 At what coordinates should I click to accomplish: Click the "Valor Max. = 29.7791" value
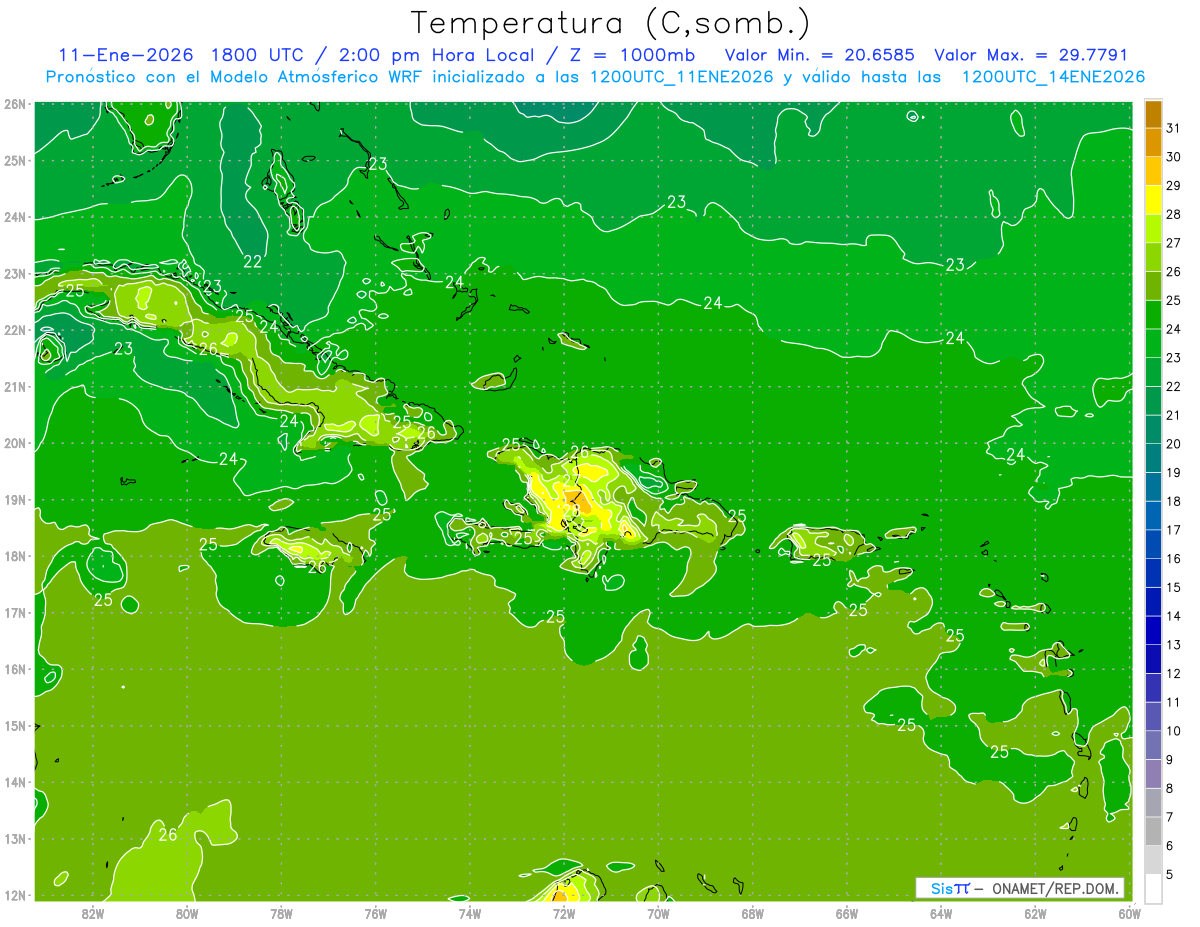tap(1031, 55)
